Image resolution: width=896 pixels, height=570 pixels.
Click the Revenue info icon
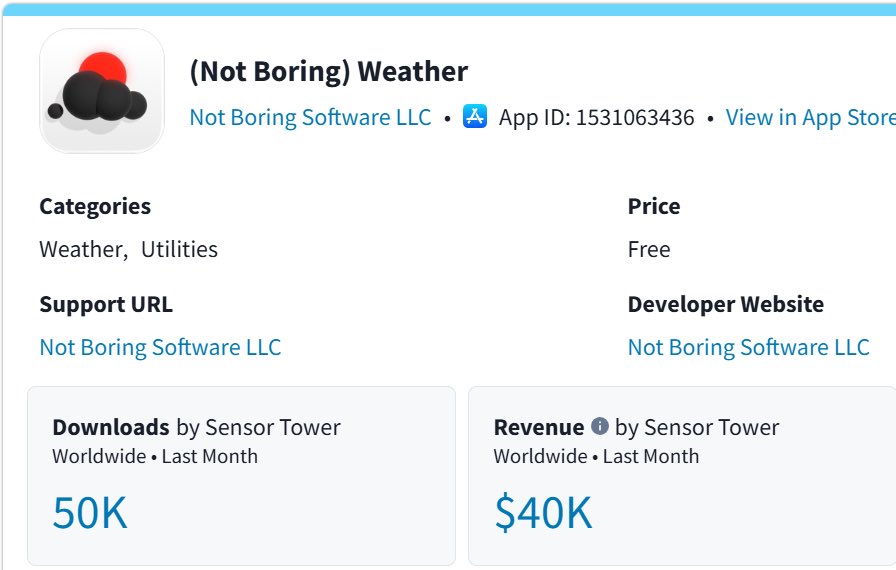(599, 426)
